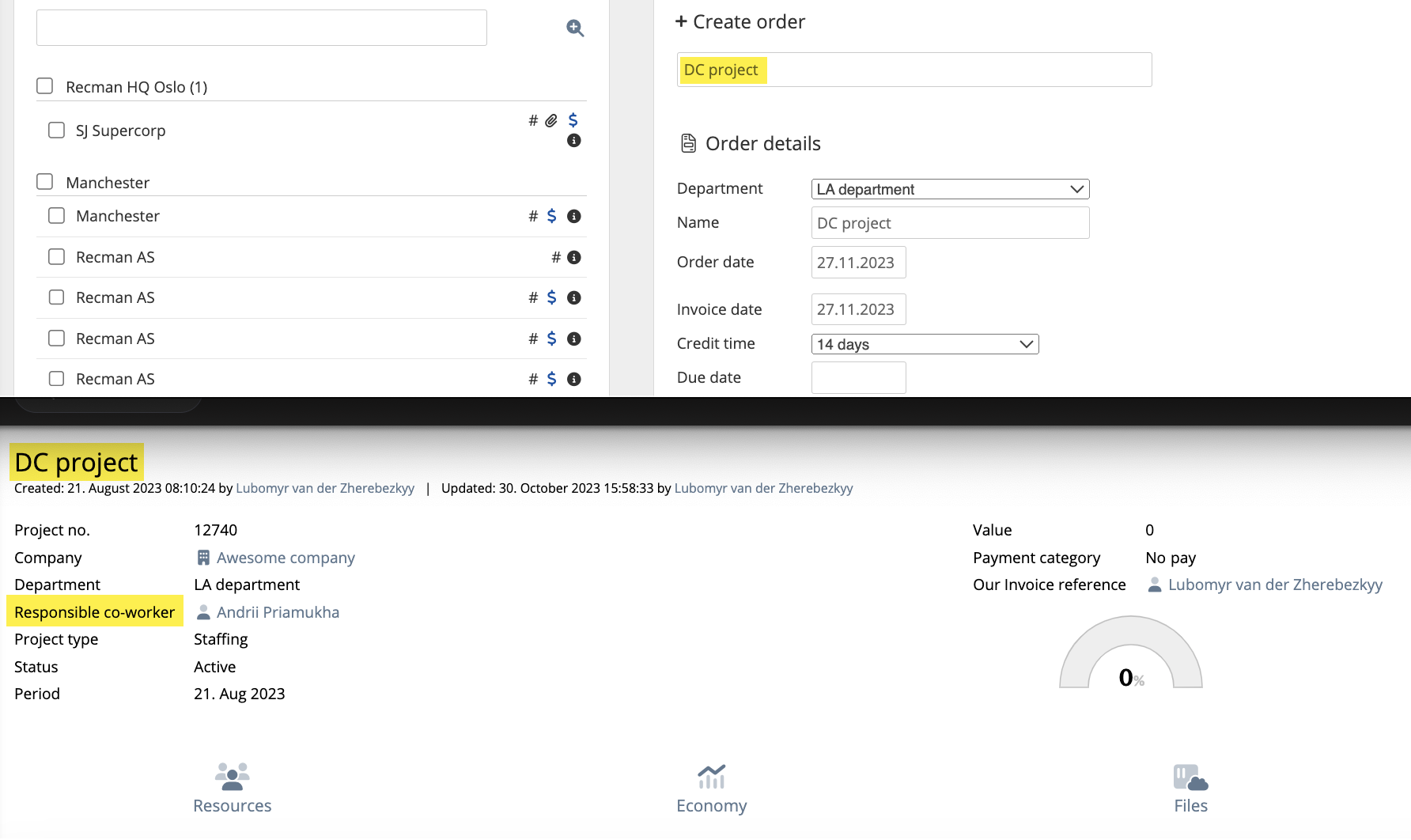Image resolution: width=1411 pixels, height=840 pixels.
Task: Click the Create order plus heading
Action: pyautogui.click(x=740, y=22)
